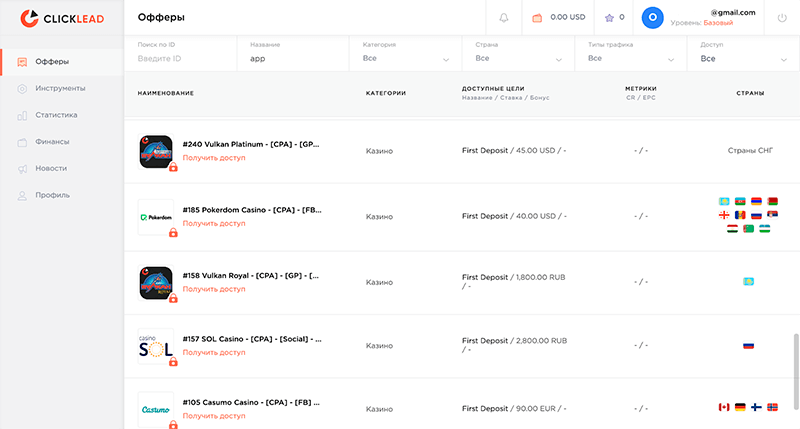The image size is (800, 429).
Task: Click Kazakhstan flag in Vulkan Royal row
Action: (x=748, y=282)
